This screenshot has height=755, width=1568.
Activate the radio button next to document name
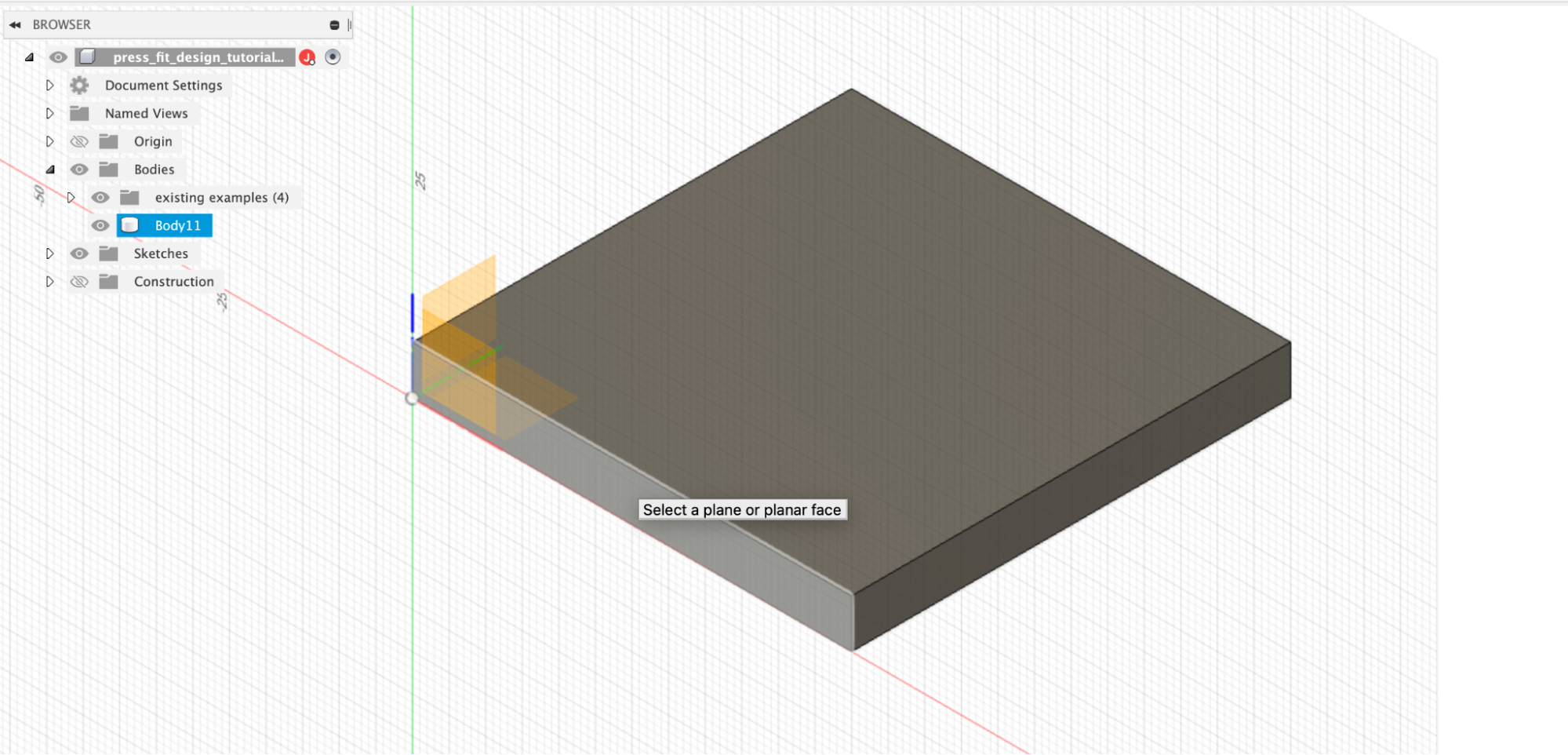333,57
